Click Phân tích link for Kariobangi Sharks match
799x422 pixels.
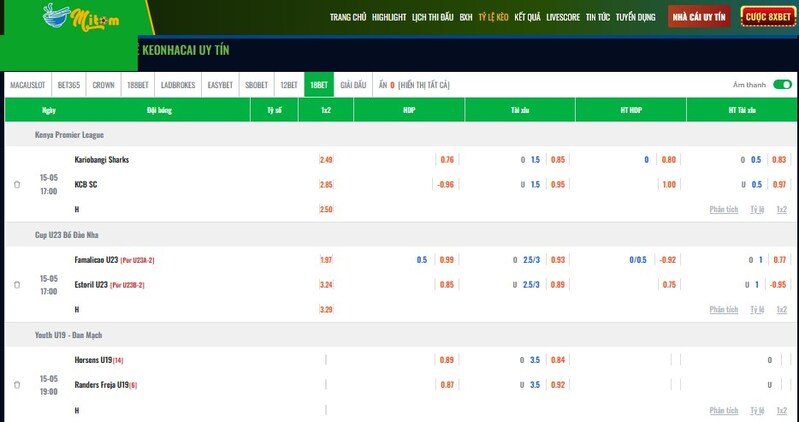click(724, 209)
